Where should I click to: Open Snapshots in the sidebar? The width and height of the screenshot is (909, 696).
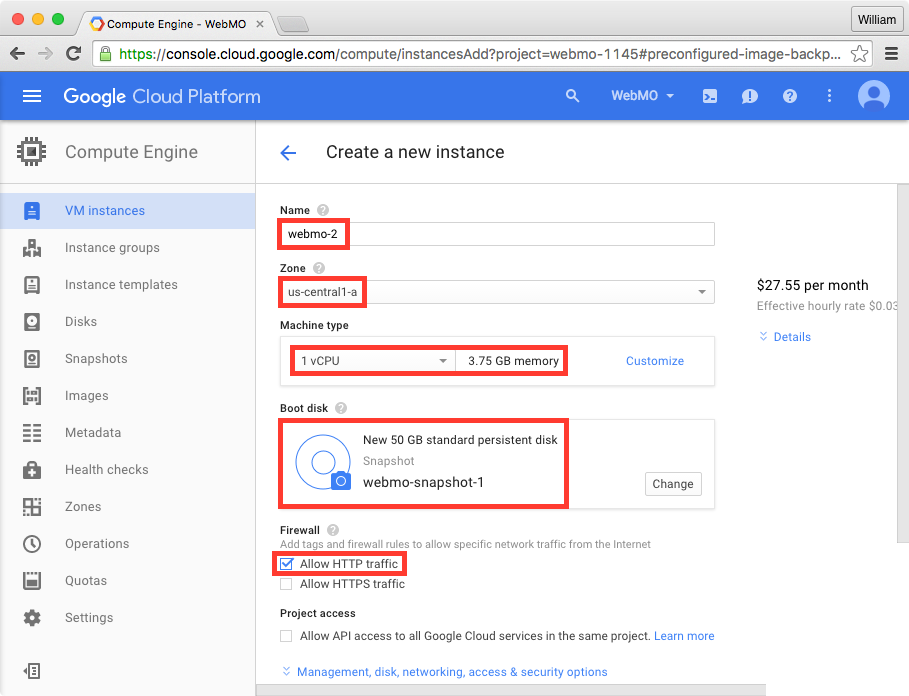pyautogui.click(x=128, y=359)
